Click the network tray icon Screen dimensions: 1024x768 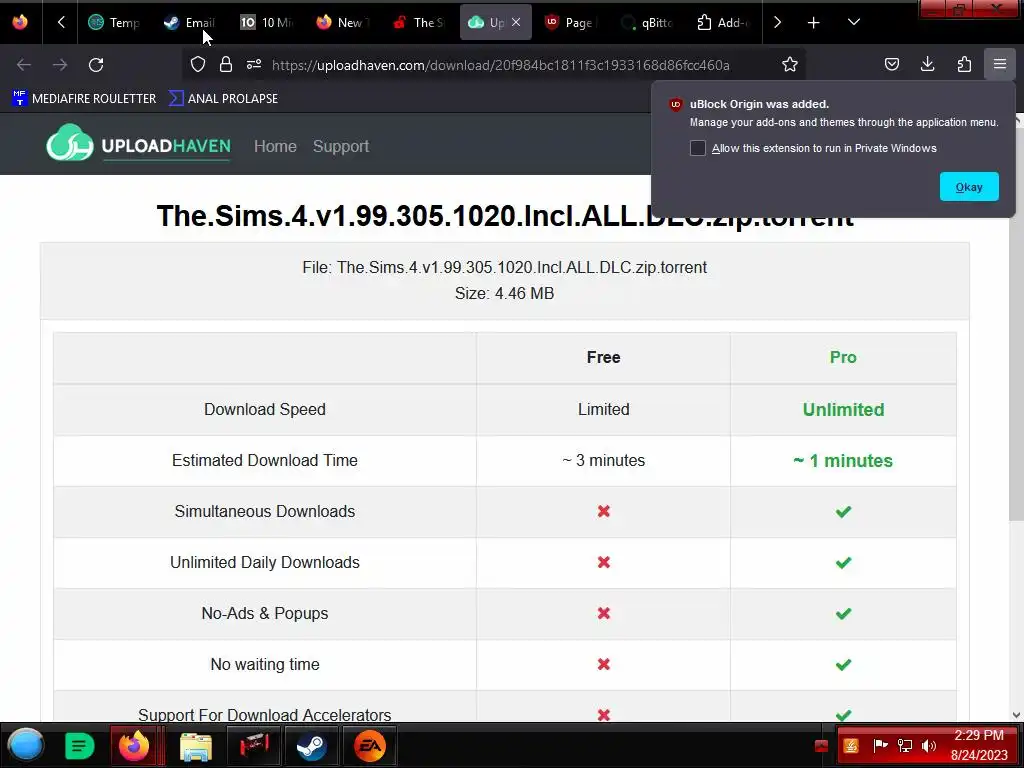tap(904, 745)
